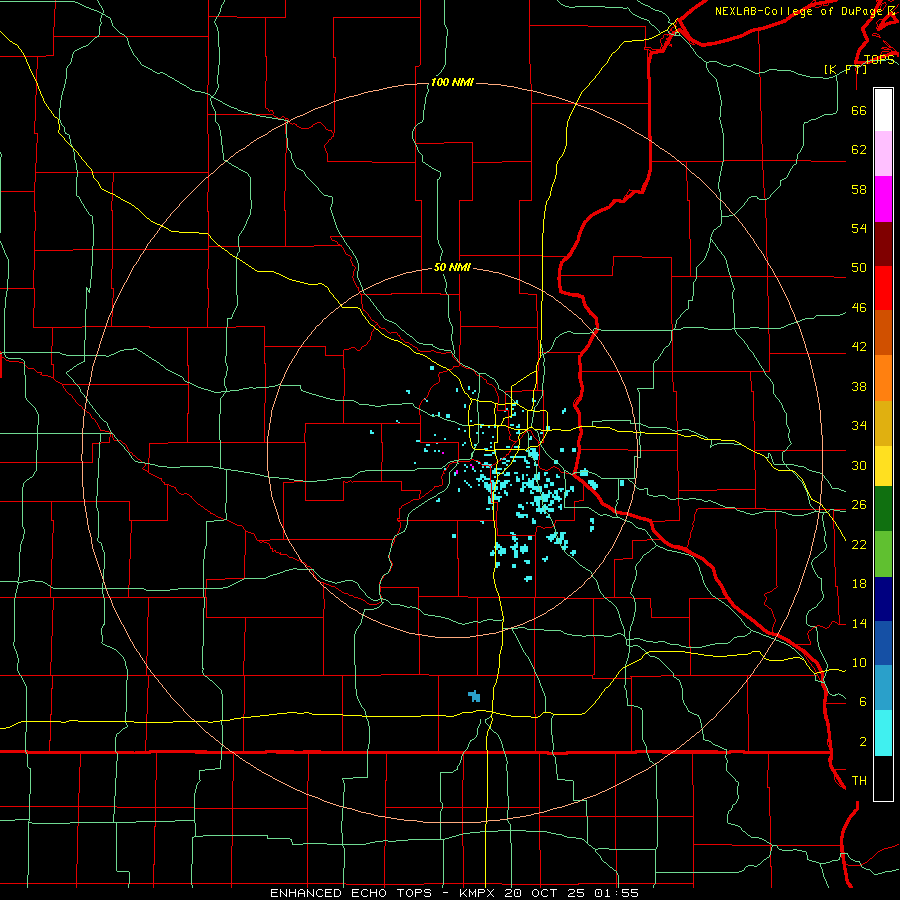Click the legend value 46
This screenshot has width=900, height=900.
click(859, 308)
